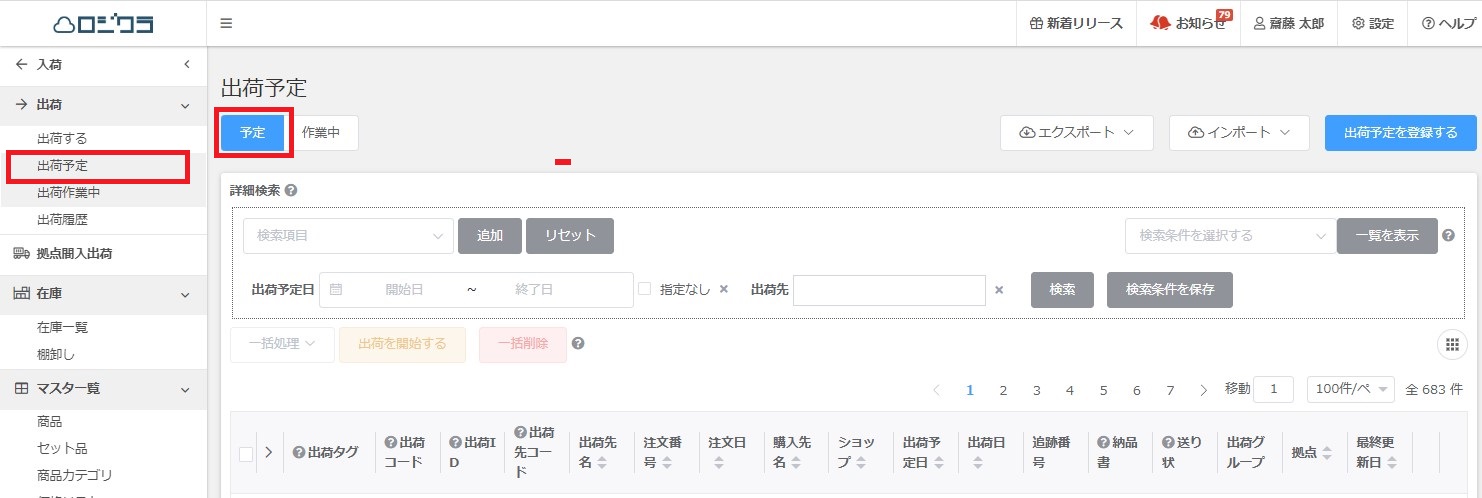The image size is (1482, 498).
Task: Click the 詳細検索 help question icon
Action: point(290,190)
